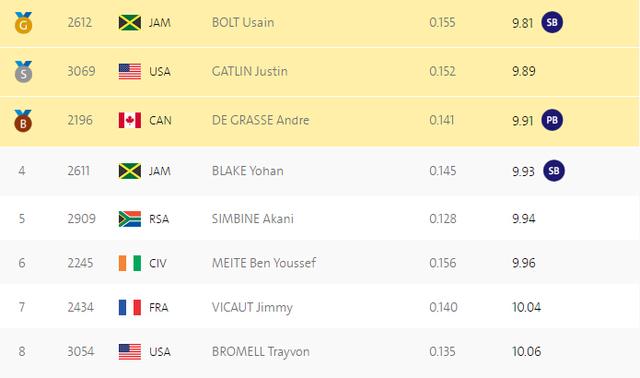
Task: Click Jamaica flag beside BOLT Usain
Action: click(130, 22)
